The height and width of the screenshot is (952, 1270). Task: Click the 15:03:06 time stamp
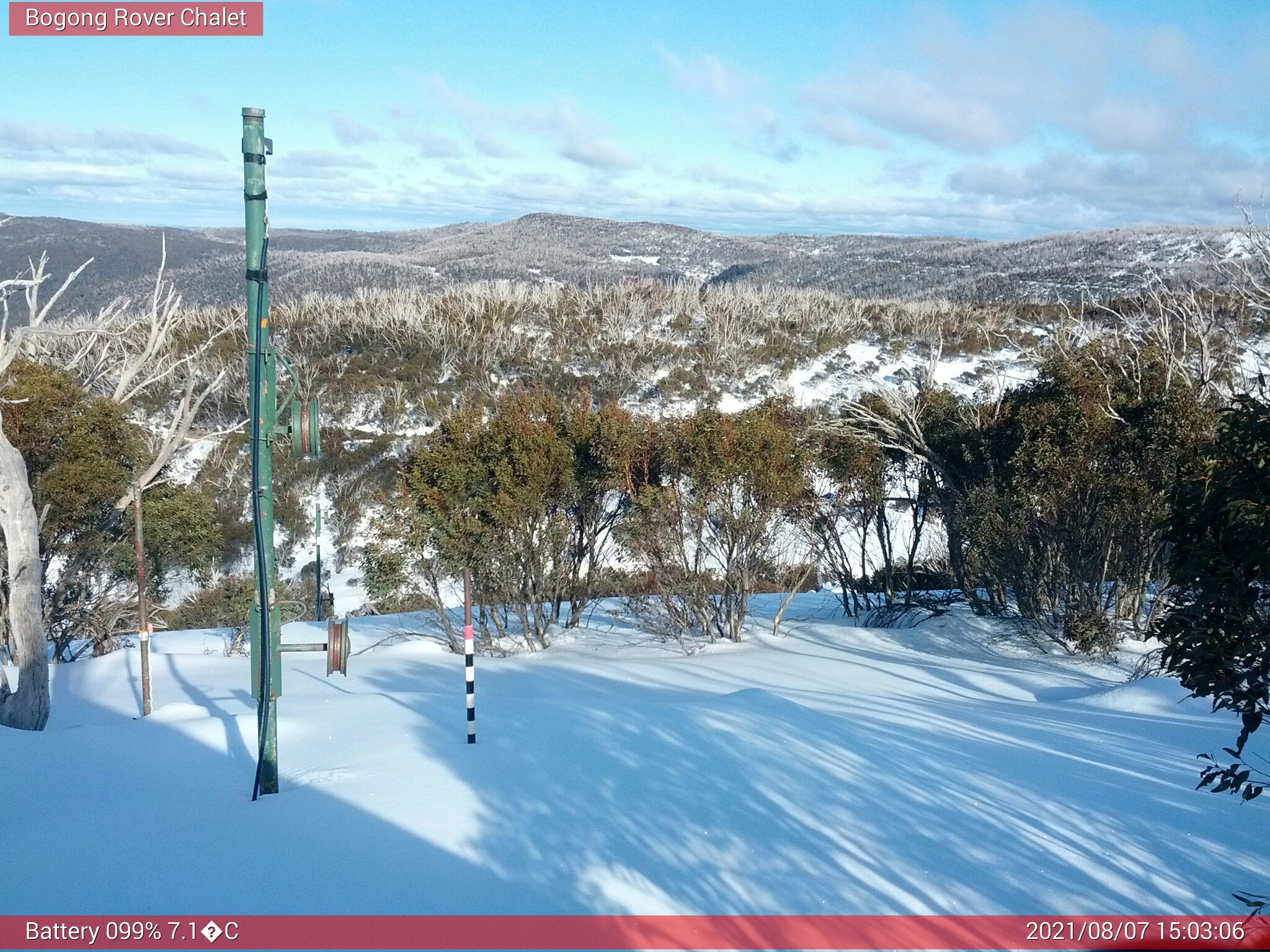click(1201, 932)
